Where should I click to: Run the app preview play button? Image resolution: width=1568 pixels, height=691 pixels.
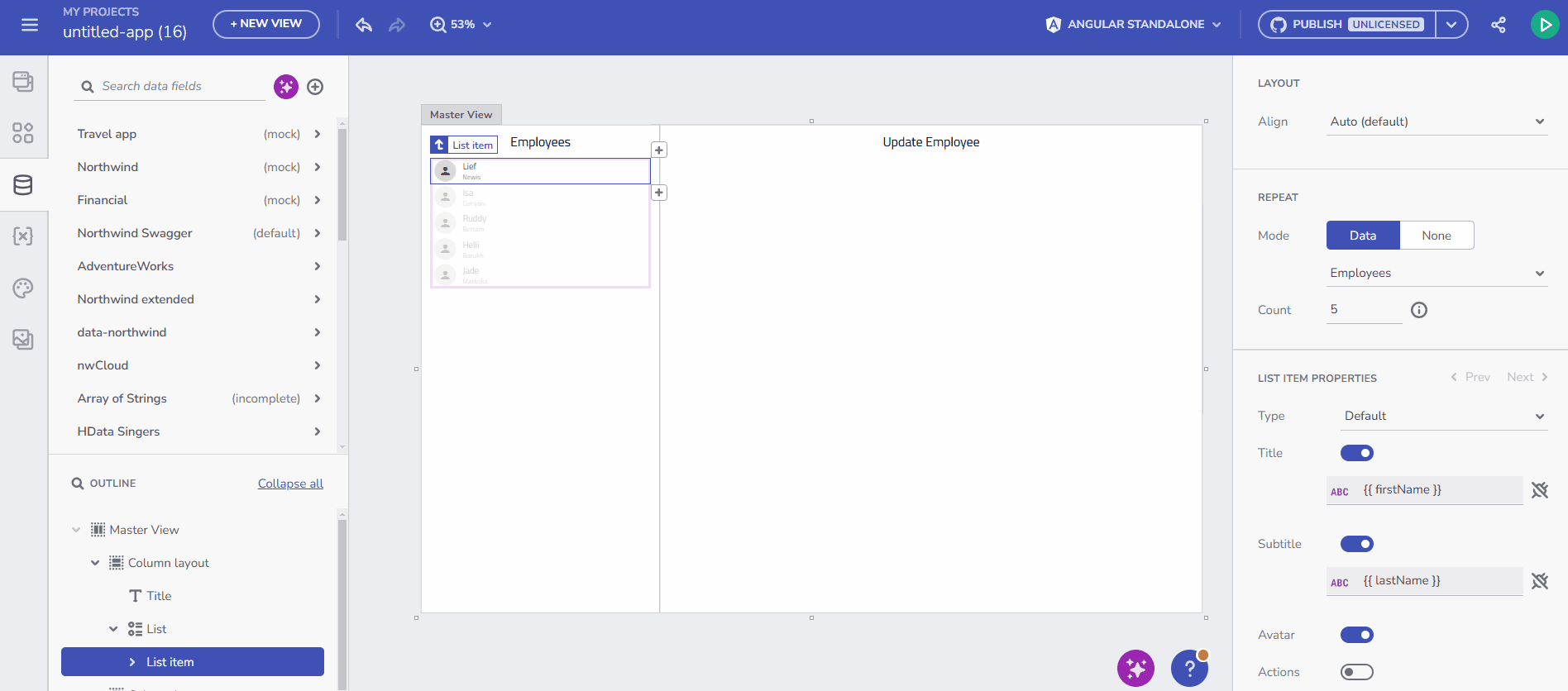tap(1544, 25)
